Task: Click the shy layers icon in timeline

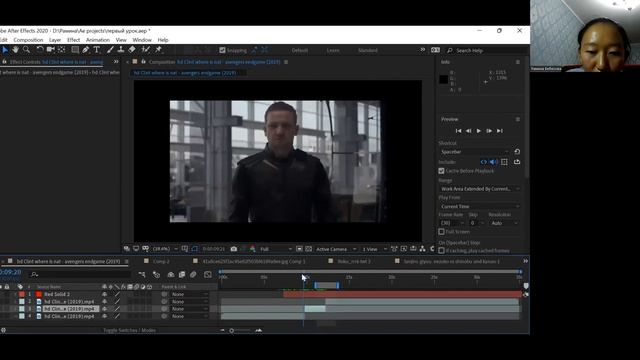Action: pyautogui.click(x=171, y=274)
